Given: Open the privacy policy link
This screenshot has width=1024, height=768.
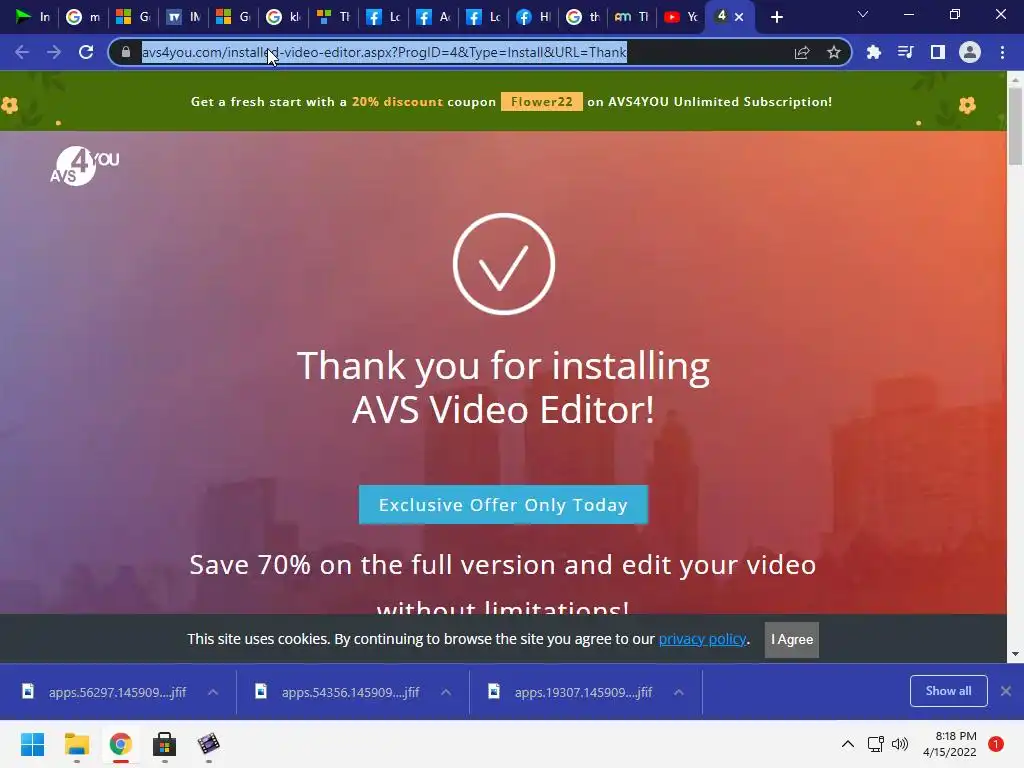Looking at the screenshot, I should tap(702, 639).
